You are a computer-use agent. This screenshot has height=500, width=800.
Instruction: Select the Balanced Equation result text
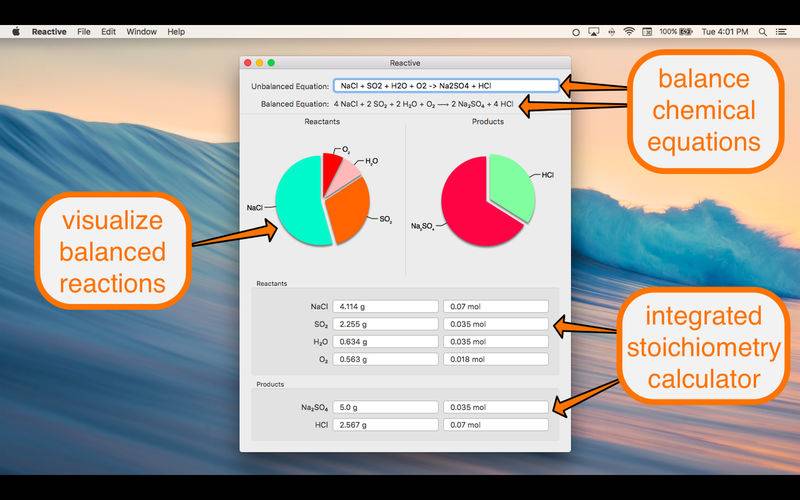click(x=423, y=104)
